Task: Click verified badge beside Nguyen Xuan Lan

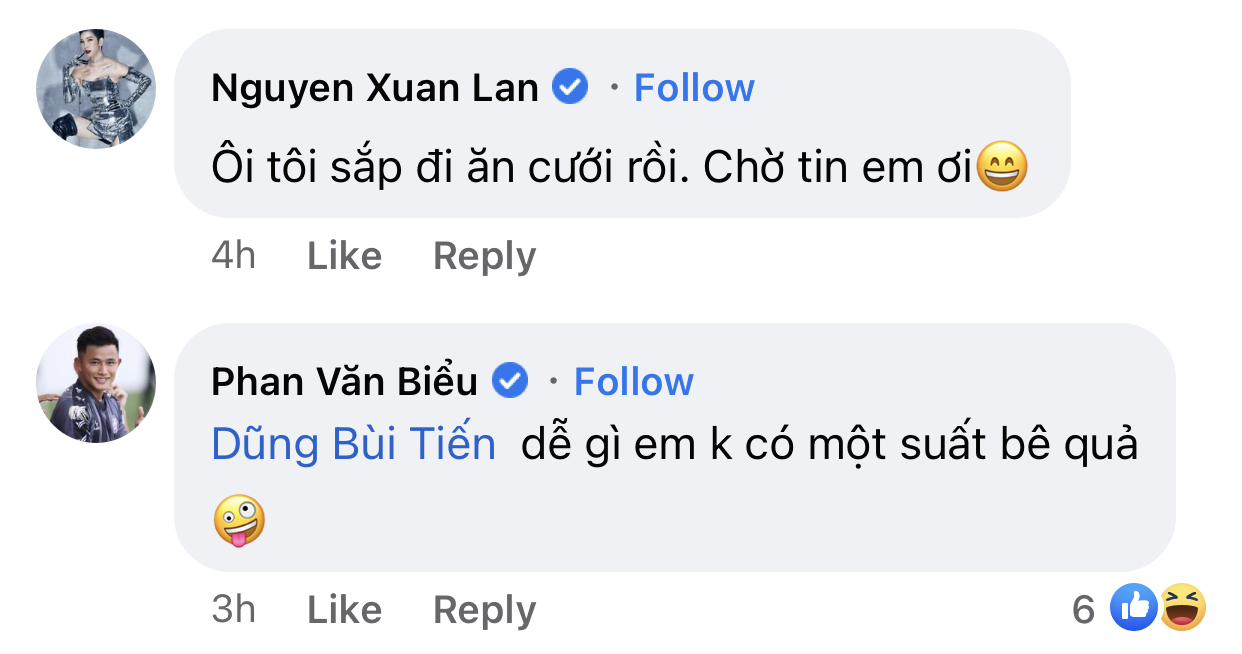Action: (x=571, y=88)
